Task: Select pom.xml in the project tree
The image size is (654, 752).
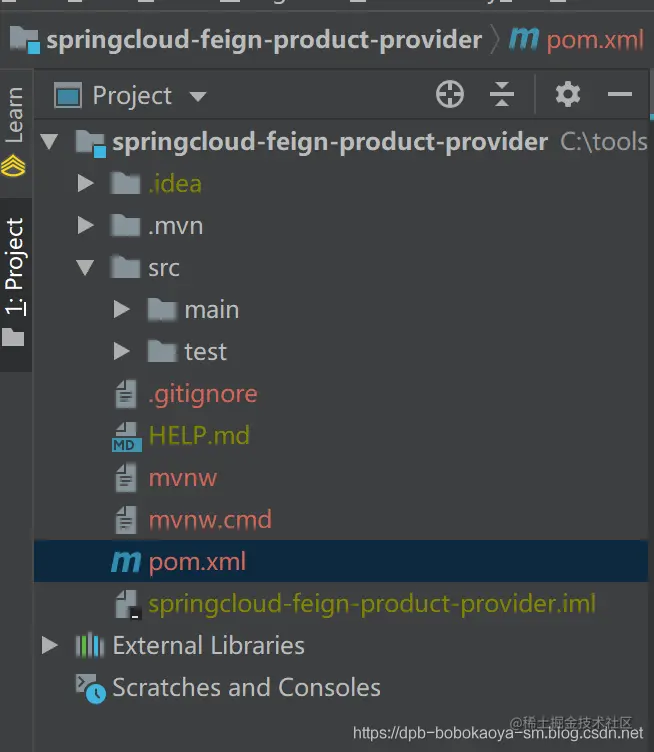Action: pos(340,561)
